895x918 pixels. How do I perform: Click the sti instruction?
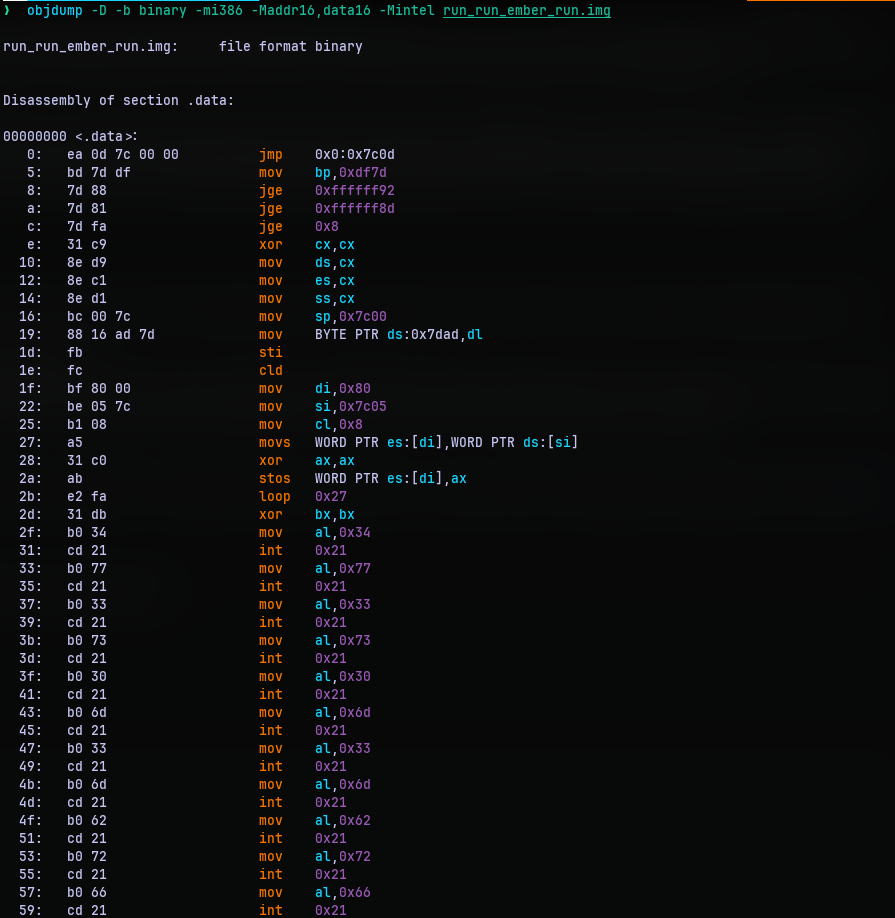click(x=270, y=352)
